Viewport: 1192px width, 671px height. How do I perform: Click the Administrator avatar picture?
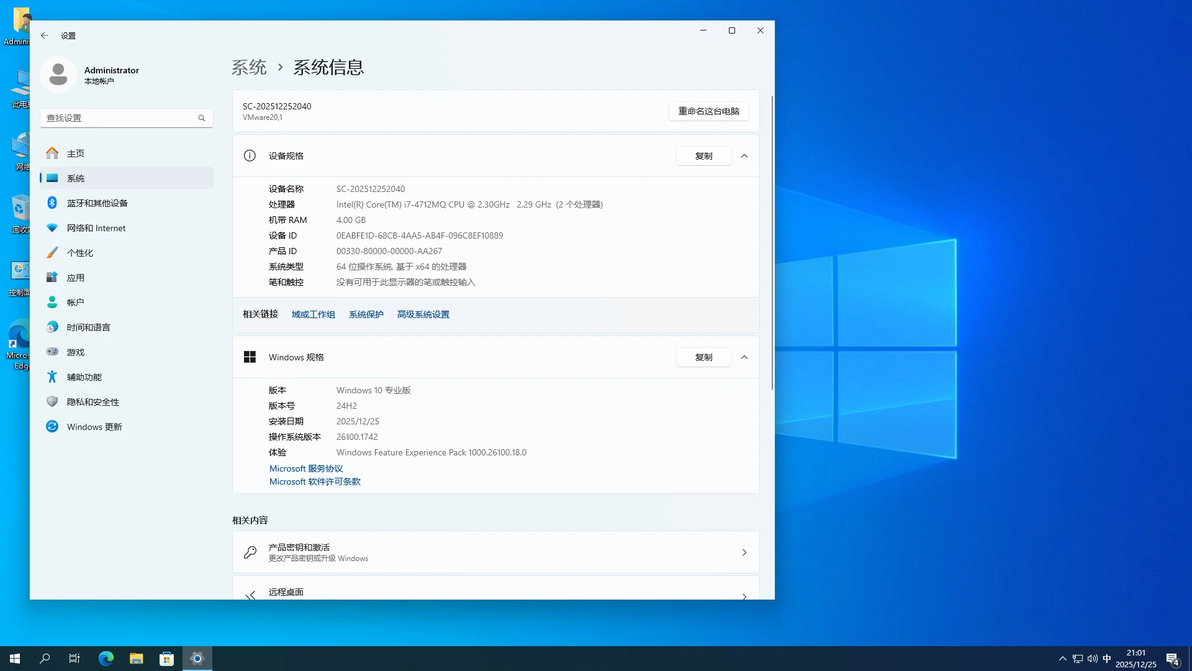(x=58, y=74)
